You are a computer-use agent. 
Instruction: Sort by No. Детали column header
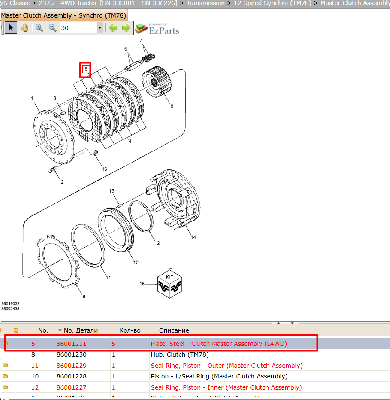[80, 331]
